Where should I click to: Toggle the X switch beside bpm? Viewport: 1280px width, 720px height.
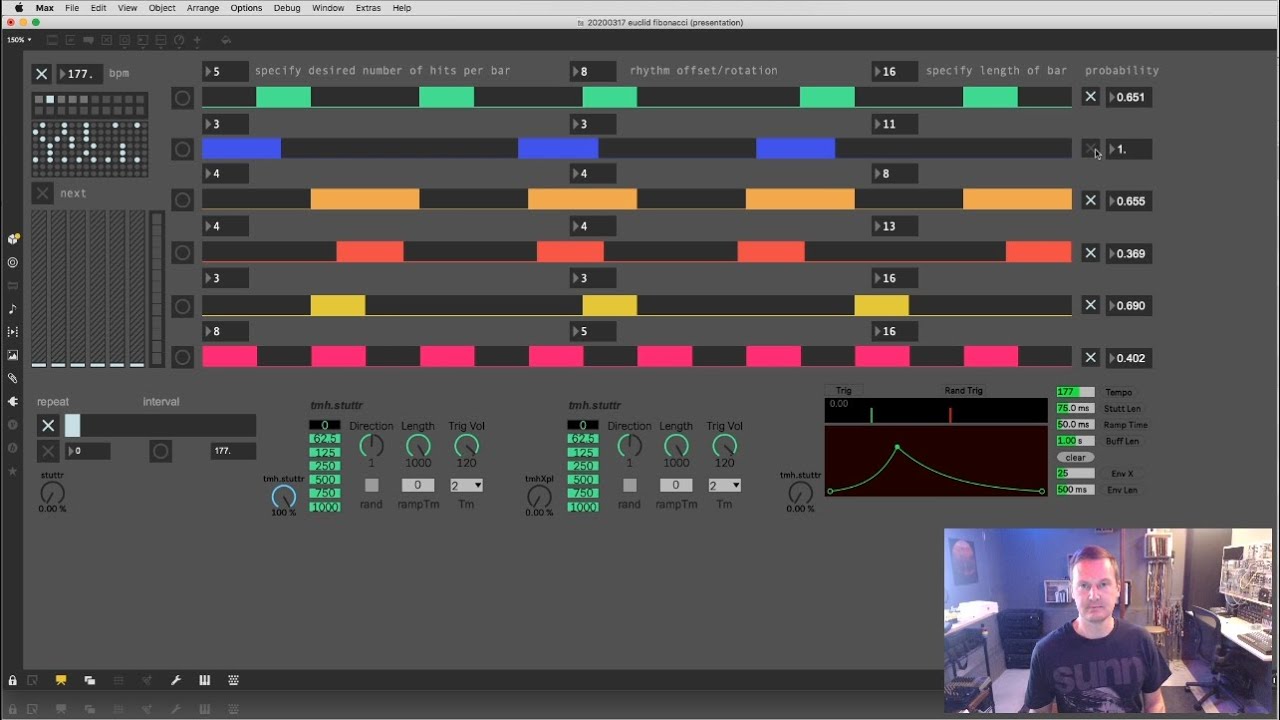point(41,74)
